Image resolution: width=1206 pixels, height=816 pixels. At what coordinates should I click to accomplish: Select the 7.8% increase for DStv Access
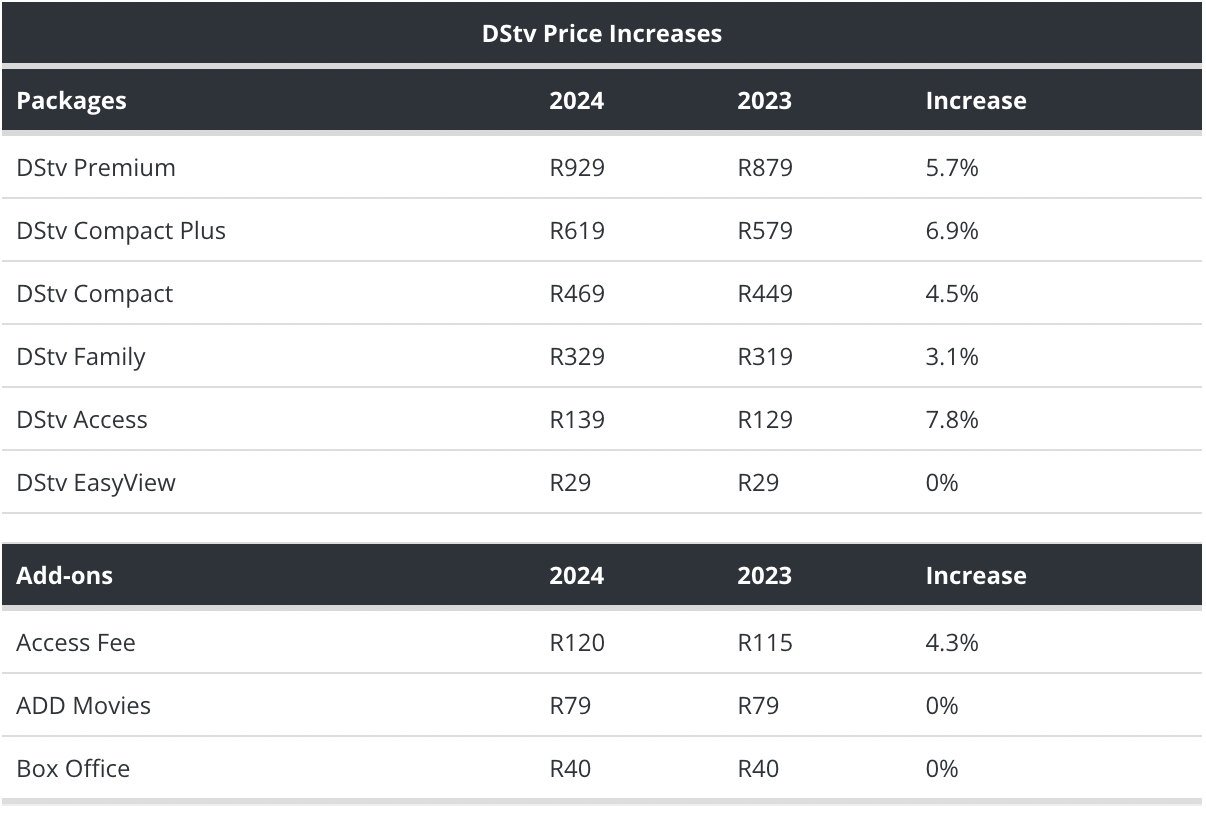tap(952, 420)
